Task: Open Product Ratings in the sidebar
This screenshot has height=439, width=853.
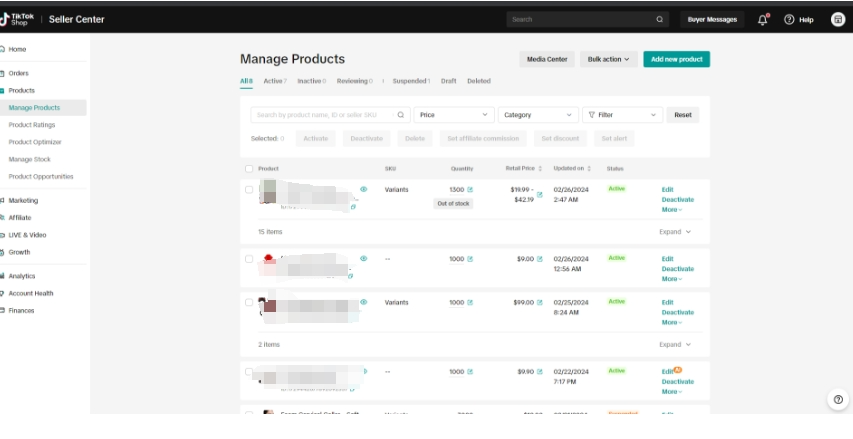Action: coord(32,125)
